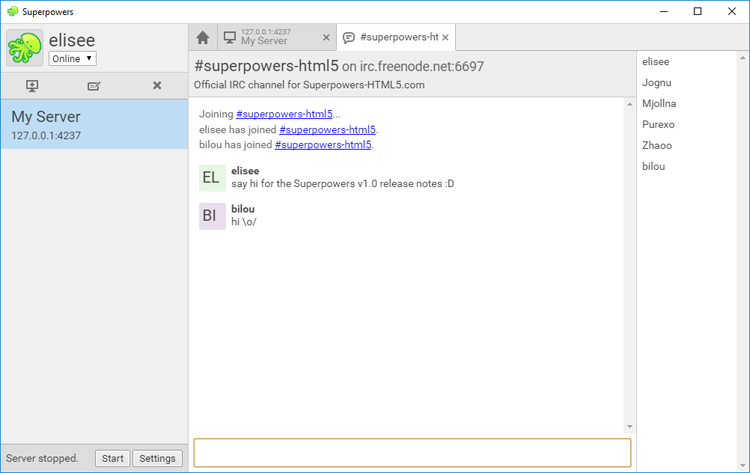Click the Start server button
This screenshot has height=473, width=750.
tap(112, 458)
